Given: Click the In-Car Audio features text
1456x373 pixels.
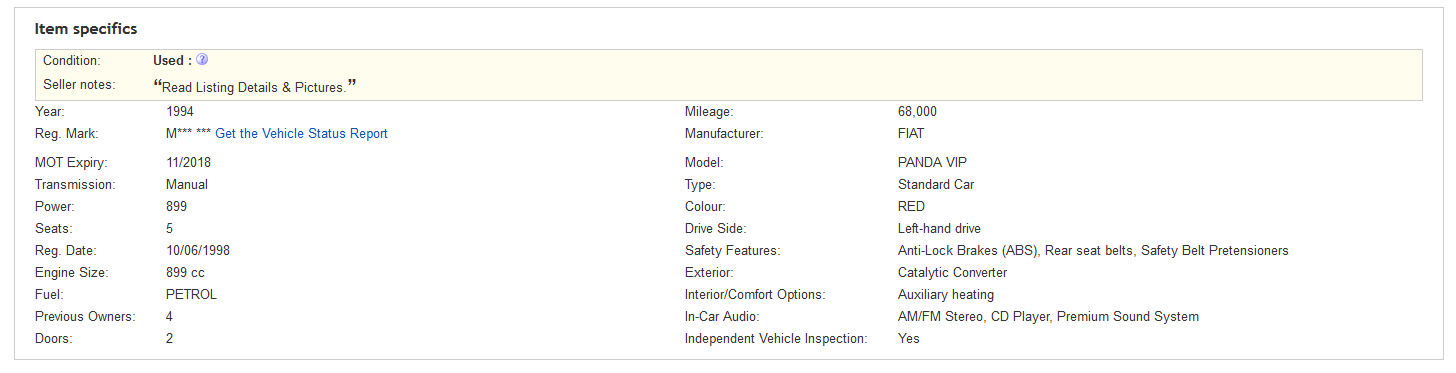Looking at the screenshot, I should (x=1048, y=317).
